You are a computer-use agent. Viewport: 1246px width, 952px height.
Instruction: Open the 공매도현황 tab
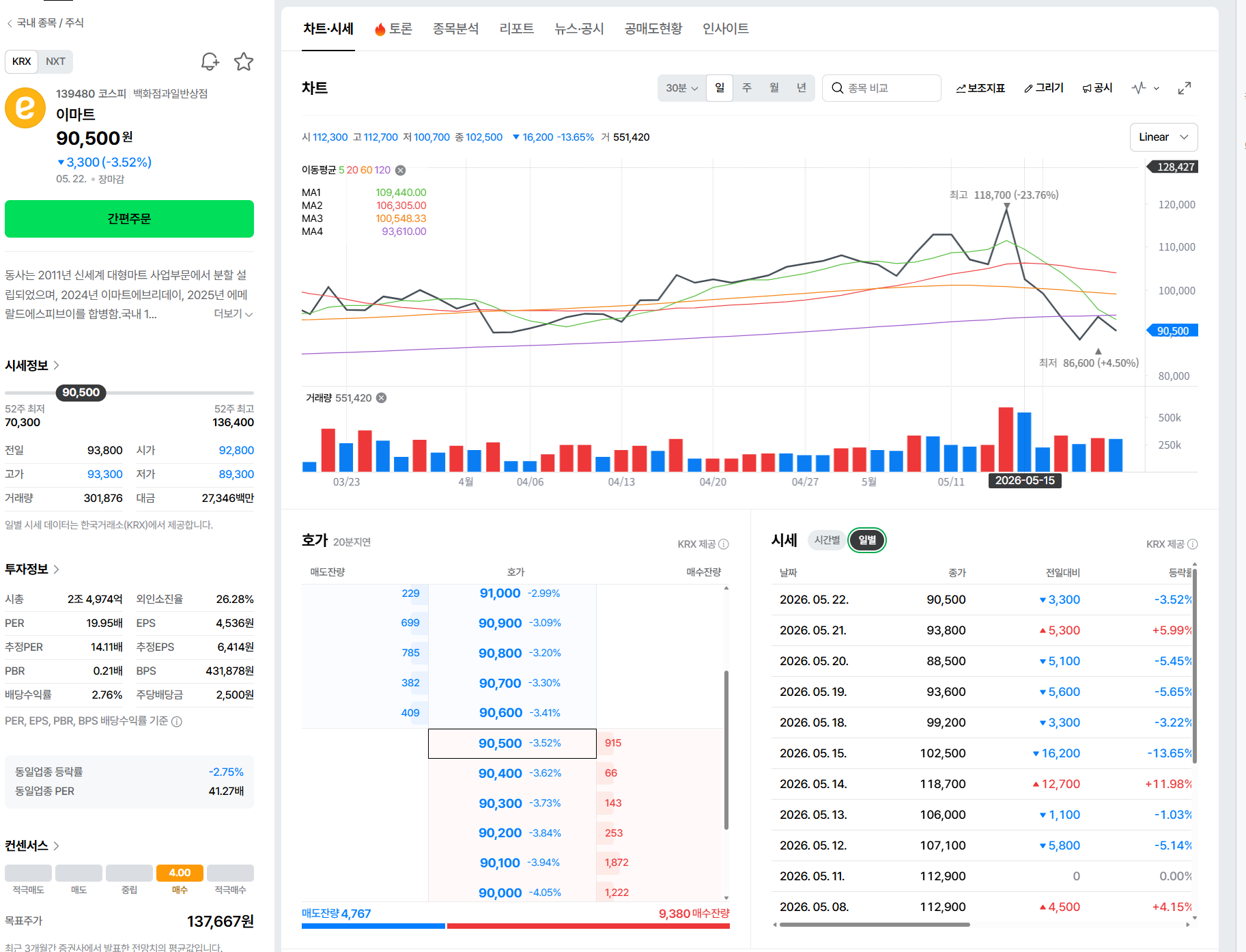653,29
